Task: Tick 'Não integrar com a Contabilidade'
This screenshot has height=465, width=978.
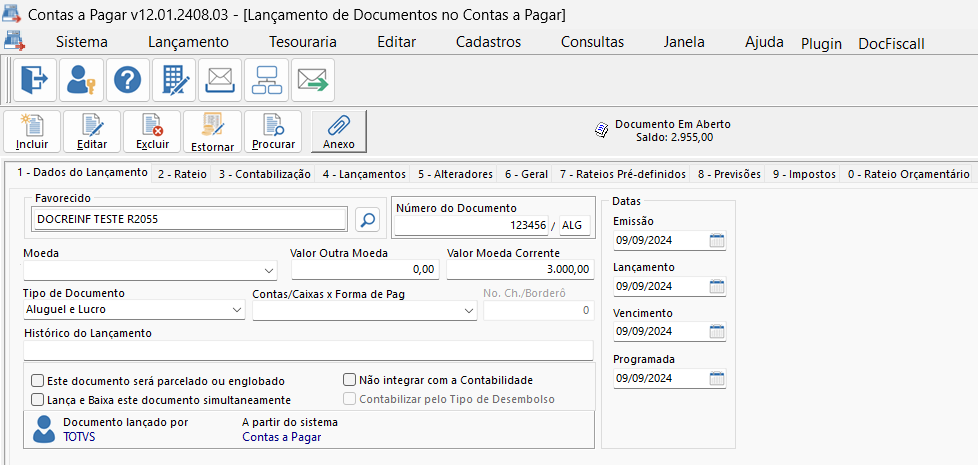Action: click(x=350, y=380)
